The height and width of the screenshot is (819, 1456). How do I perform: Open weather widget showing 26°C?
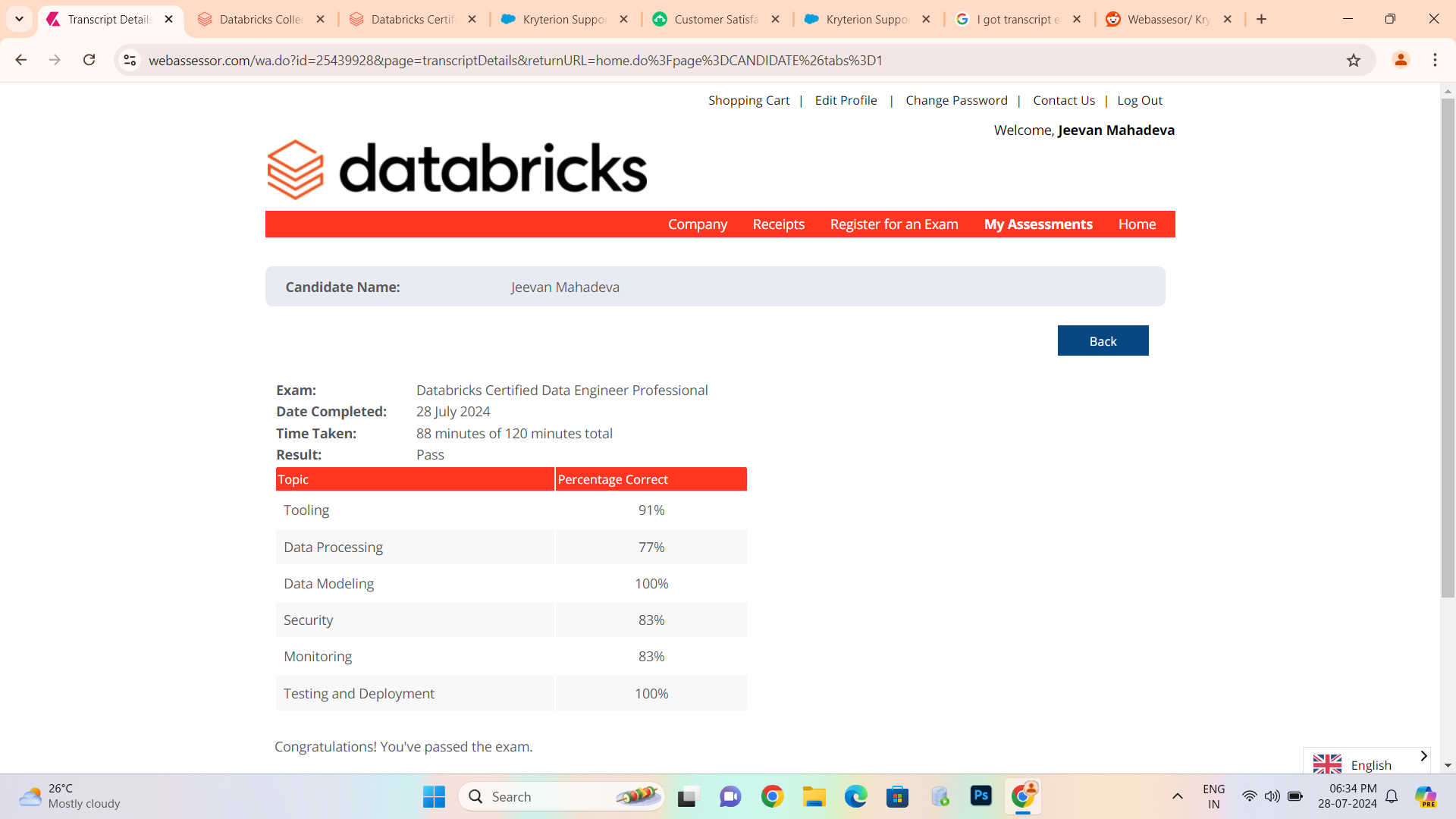70,796
